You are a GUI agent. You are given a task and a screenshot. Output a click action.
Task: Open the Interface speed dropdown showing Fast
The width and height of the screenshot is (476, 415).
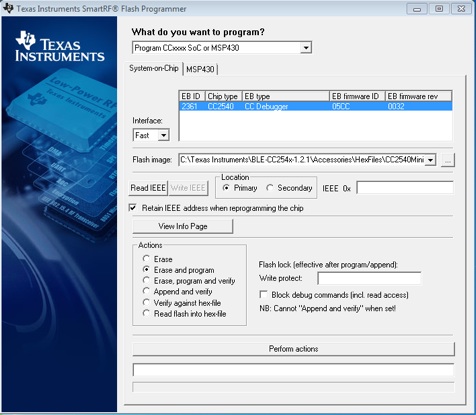tap(163, 135)
